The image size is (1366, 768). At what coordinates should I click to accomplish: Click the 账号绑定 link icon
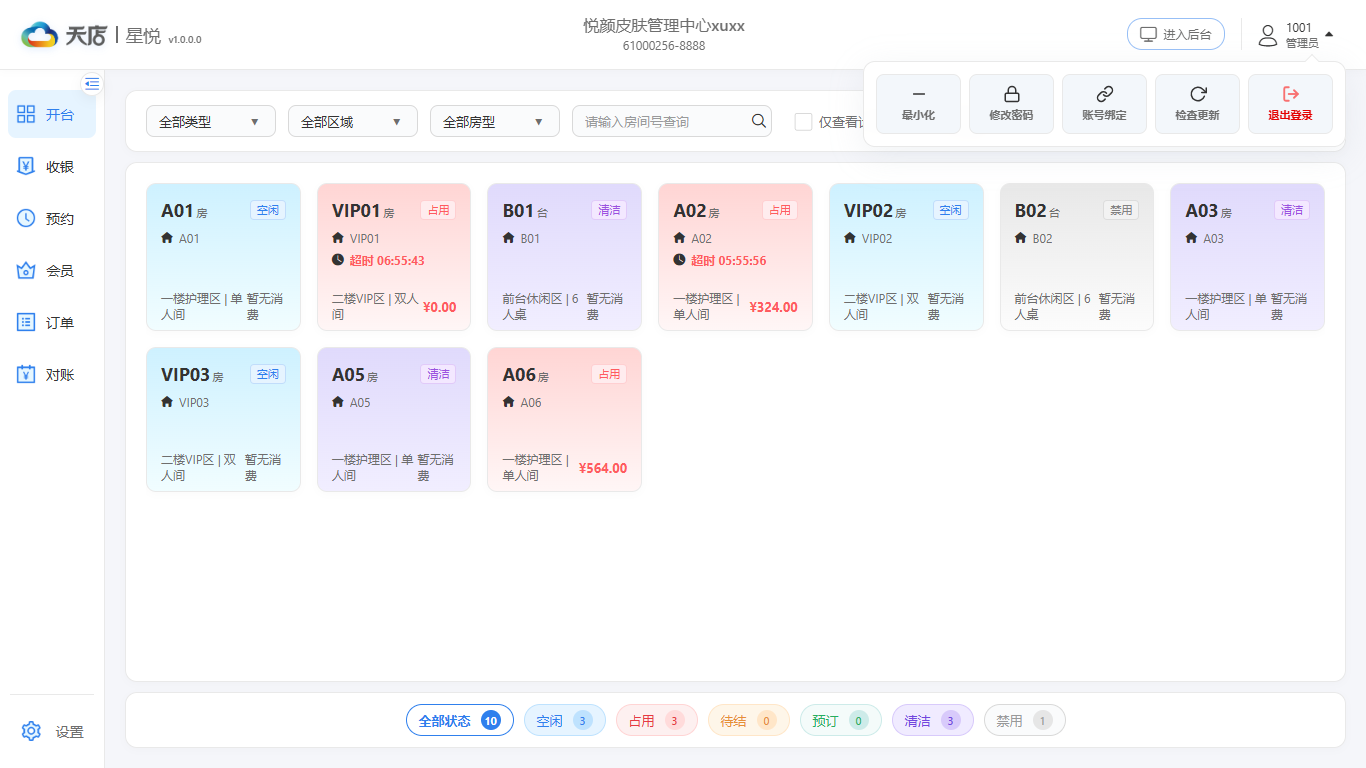(1104, 94)
